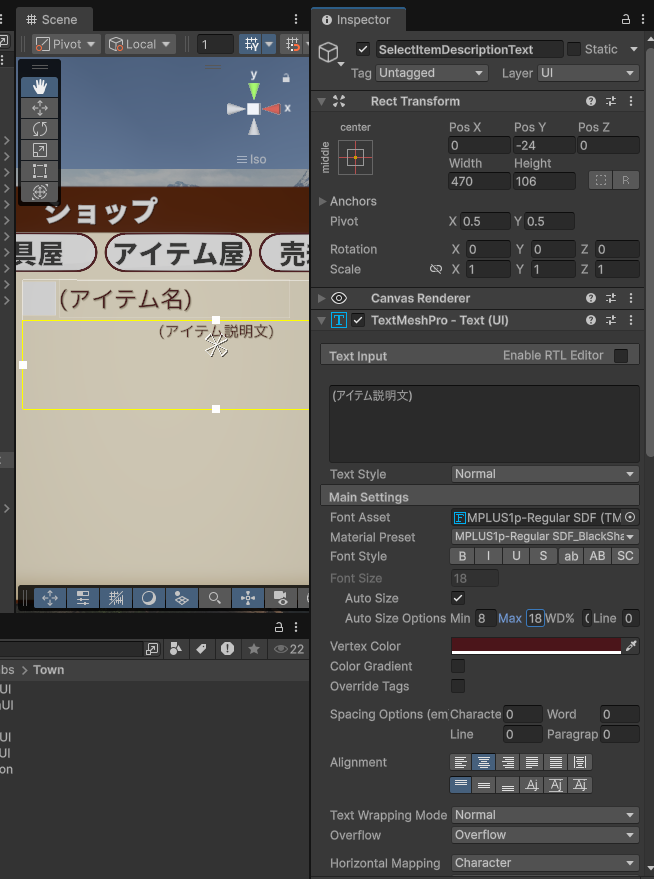This screenshot has height=879, width=654.
Task: Toggle the Static checkbox
Action: (573, 49)
